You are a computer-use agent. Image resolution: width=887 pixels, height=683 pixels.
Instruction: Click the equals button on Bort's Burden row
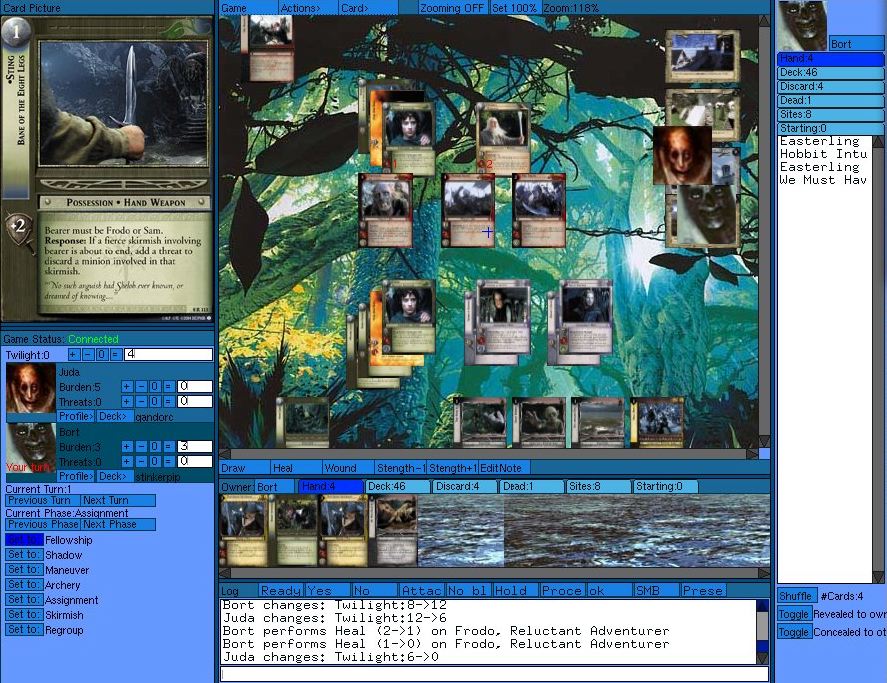(168, 446)
